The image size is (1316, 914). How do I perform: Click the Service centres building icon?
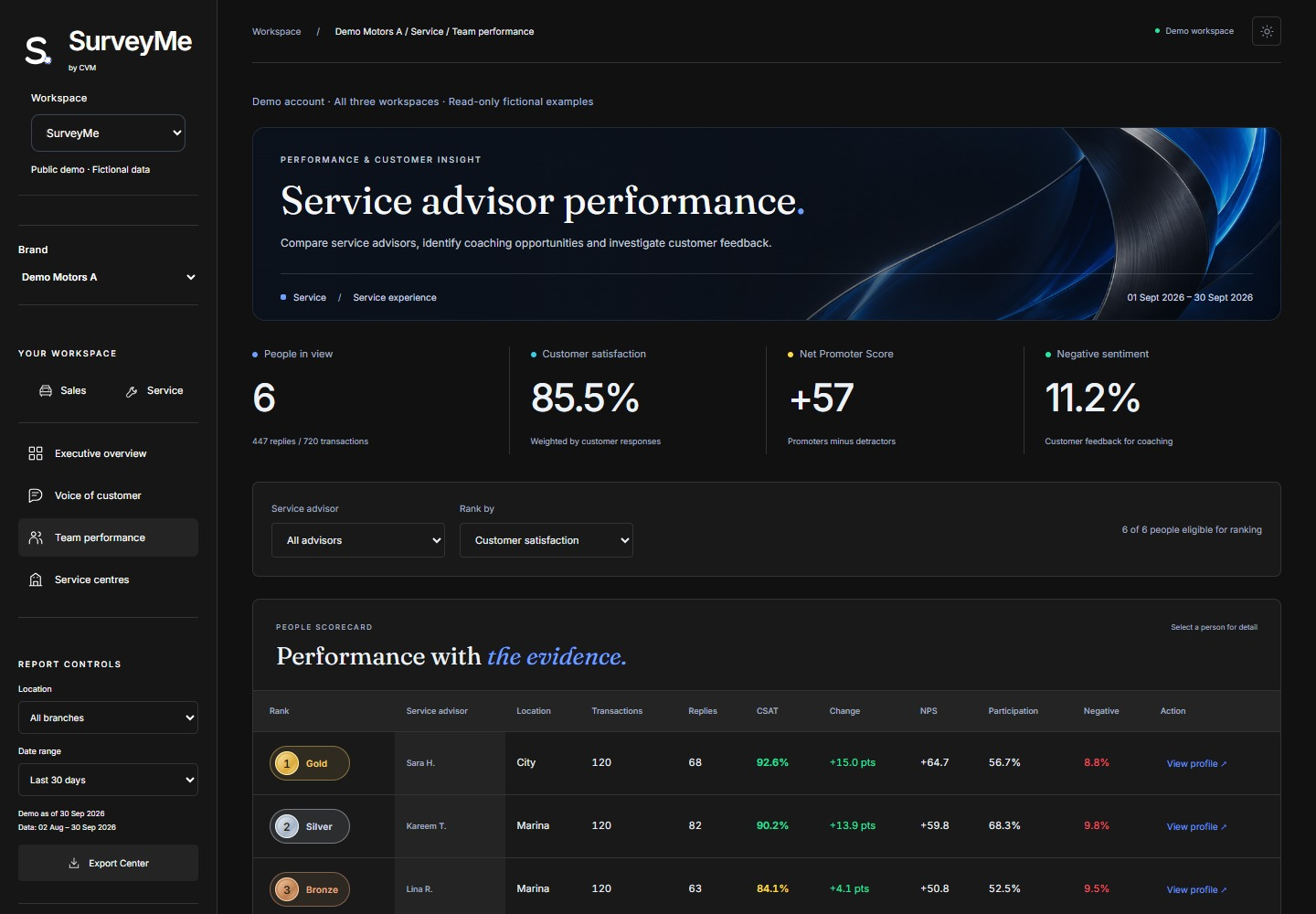(36, 579)
